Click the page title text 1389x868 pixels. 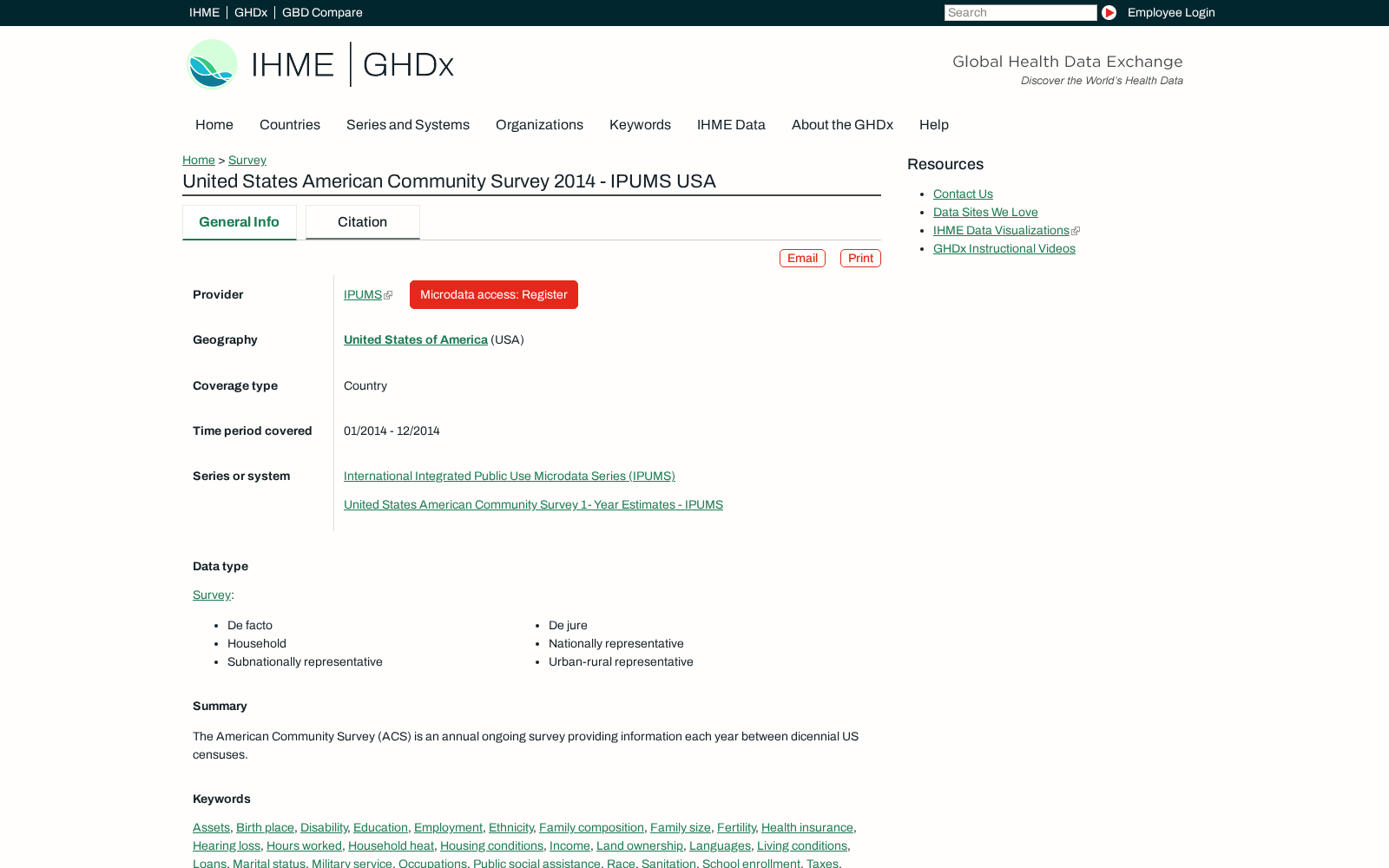click(449, 181)
